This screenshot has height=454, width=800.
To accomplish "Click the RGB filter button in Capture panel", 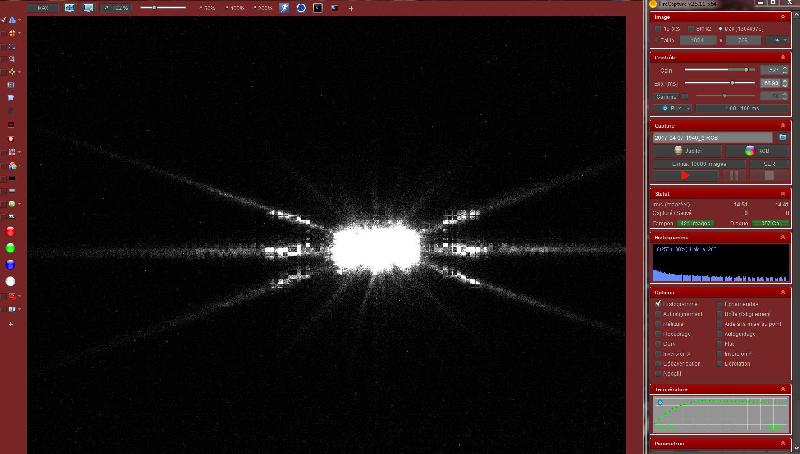I will [757, 151].
